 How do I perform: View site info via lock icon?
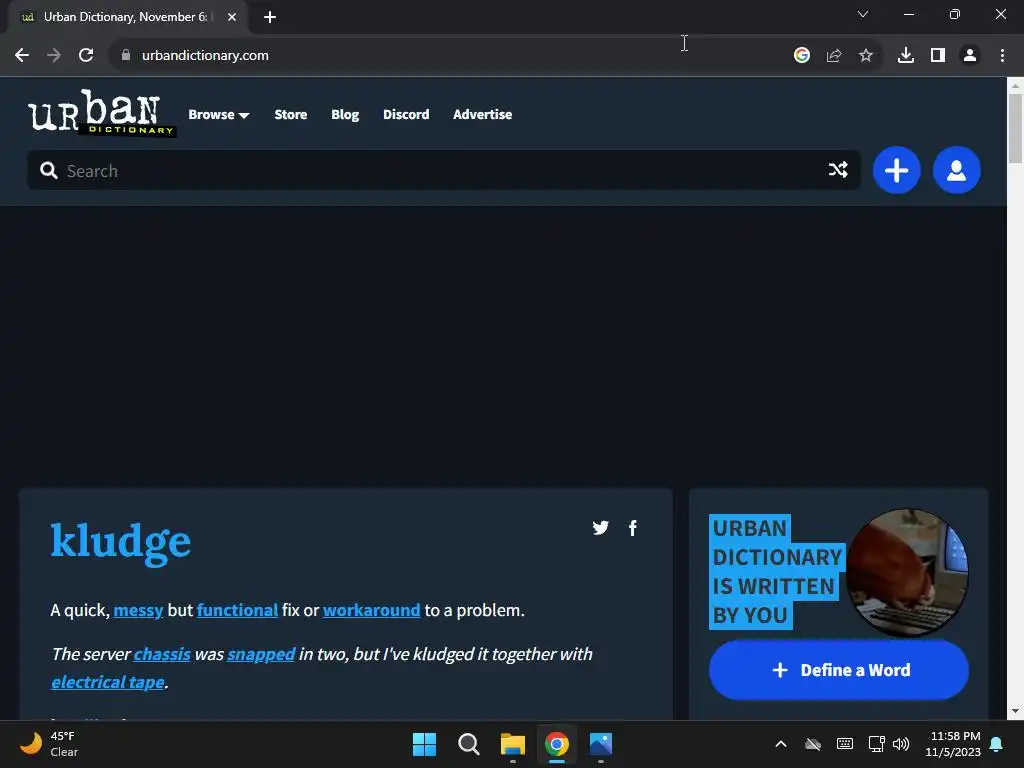click(126, 56)
